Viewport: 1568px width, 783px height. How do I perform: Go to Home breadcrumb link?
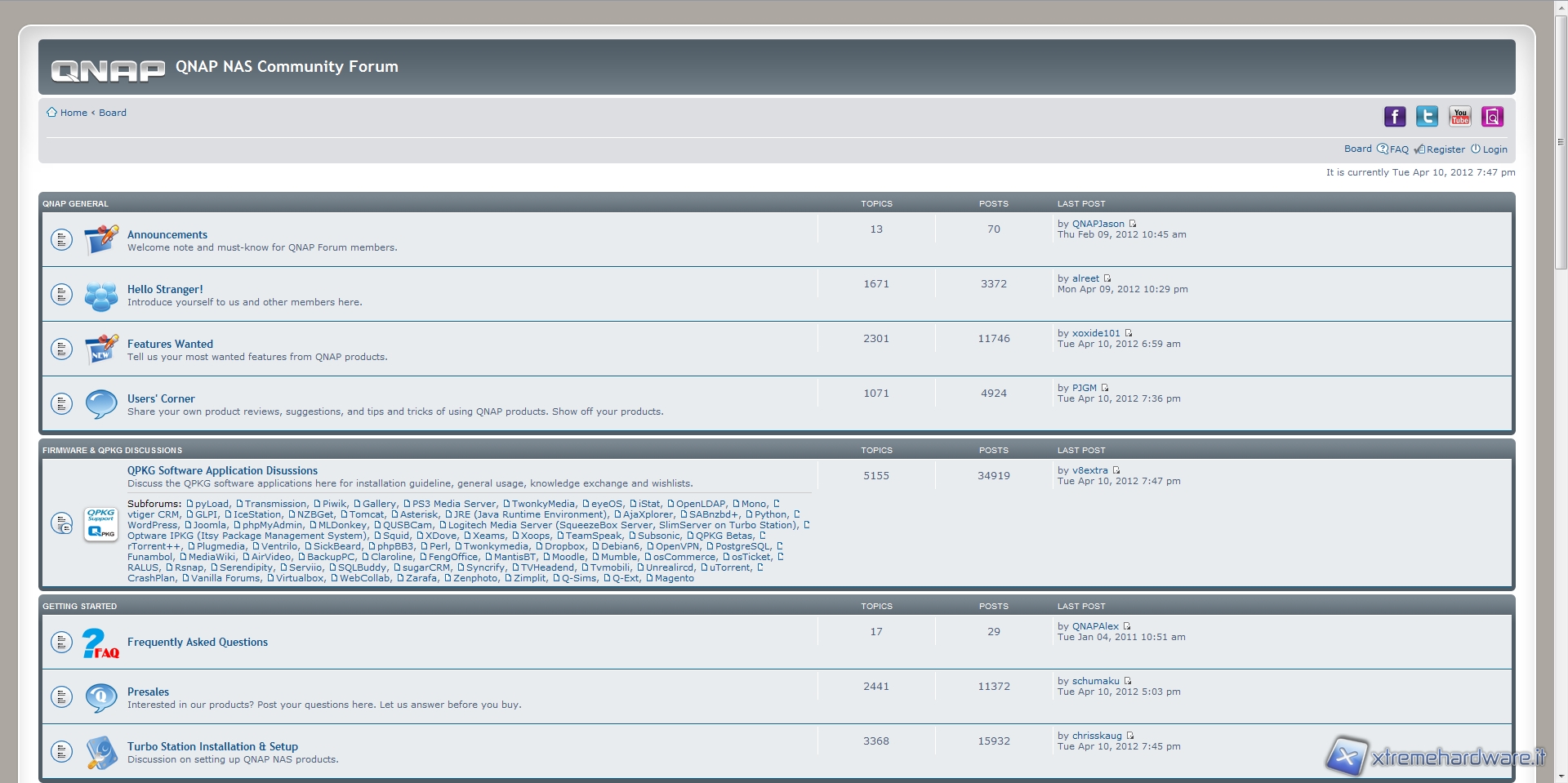tap(73, 113)
